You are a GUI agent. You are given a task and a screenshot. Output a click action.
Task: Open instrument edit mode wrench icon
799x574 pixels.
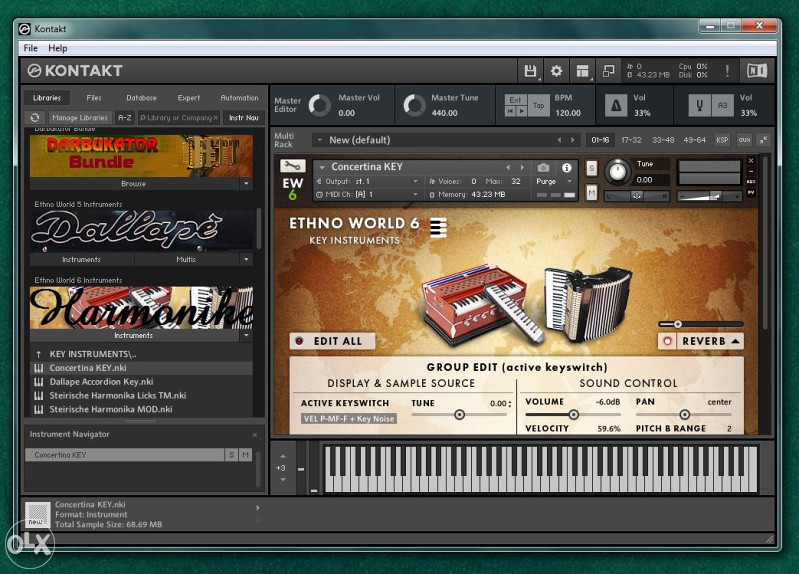[x=292, y=166]
